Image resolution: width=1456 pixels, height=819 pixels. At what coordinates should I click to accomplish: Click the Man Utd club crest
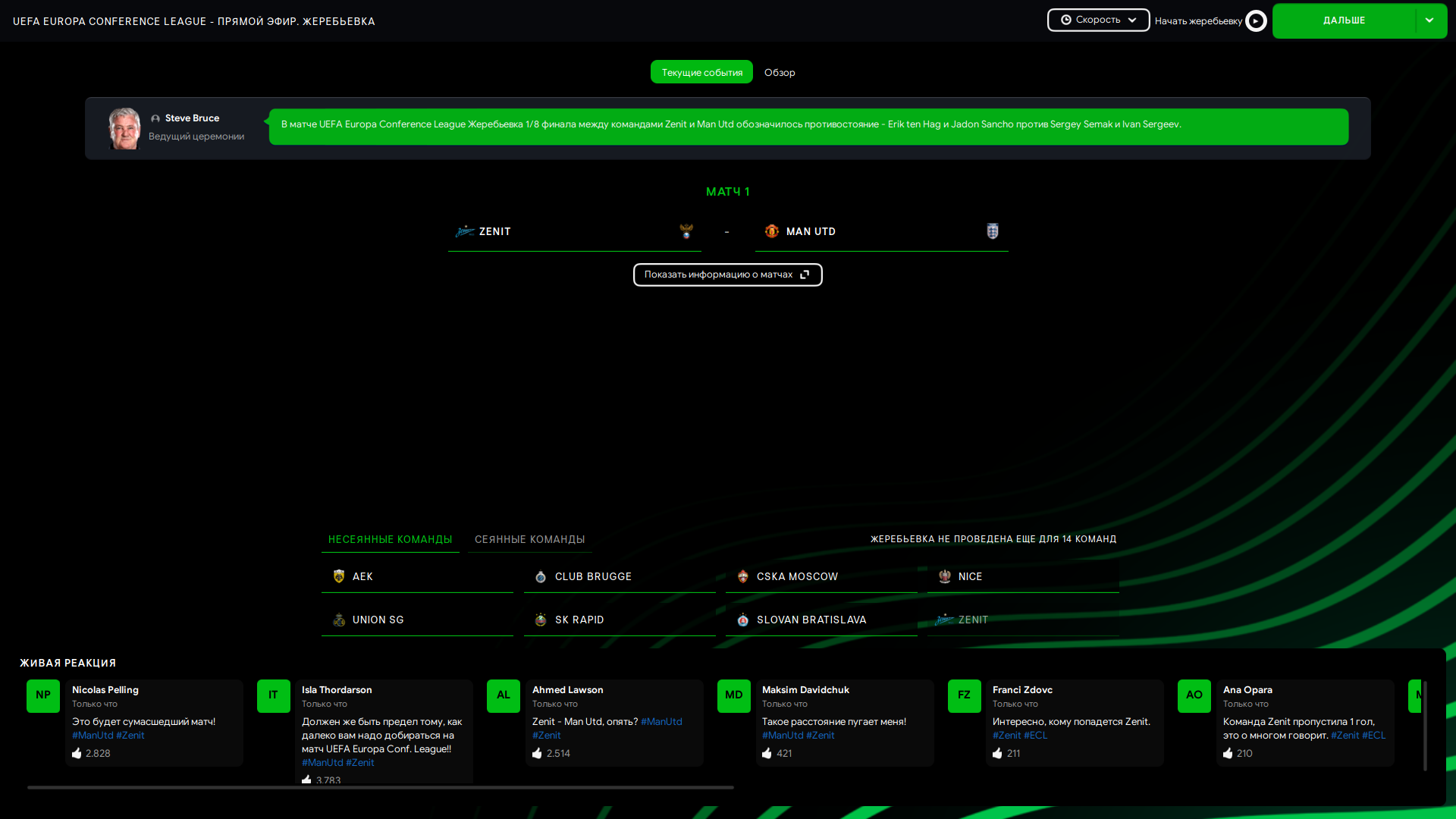tap(772, 231)
